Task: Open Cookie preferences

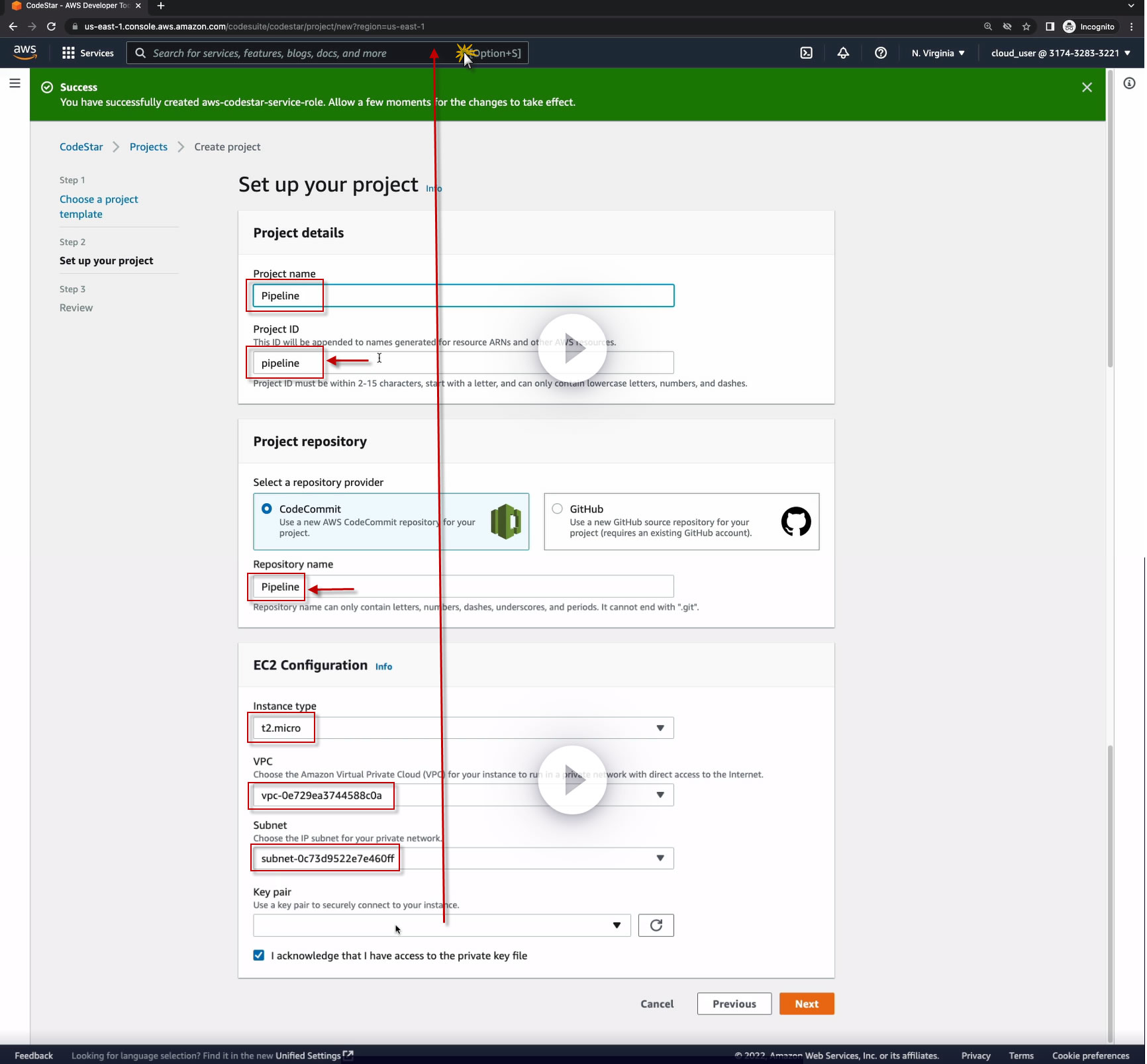Action: click(1091, 1055)
